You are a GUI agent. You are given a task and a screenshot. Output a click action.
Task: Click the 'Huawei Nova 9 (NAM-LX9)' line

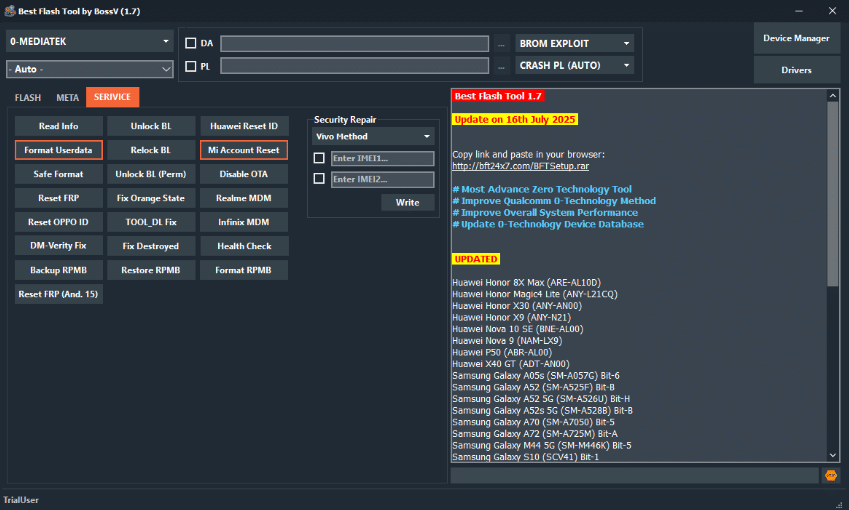pos(507,341)
